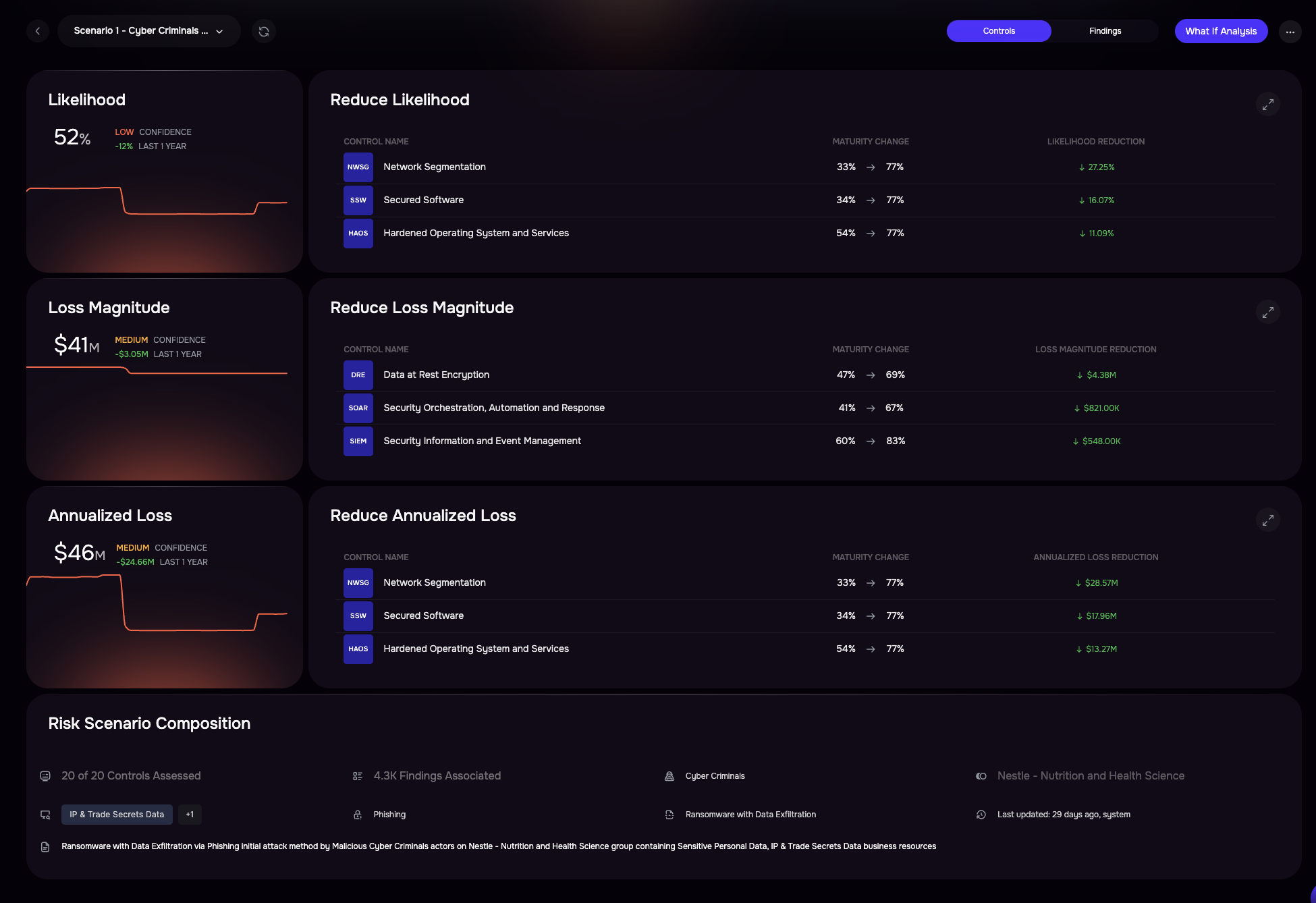Click the HAOS icon in Reduce Annualized Loss

click(358, 649)
